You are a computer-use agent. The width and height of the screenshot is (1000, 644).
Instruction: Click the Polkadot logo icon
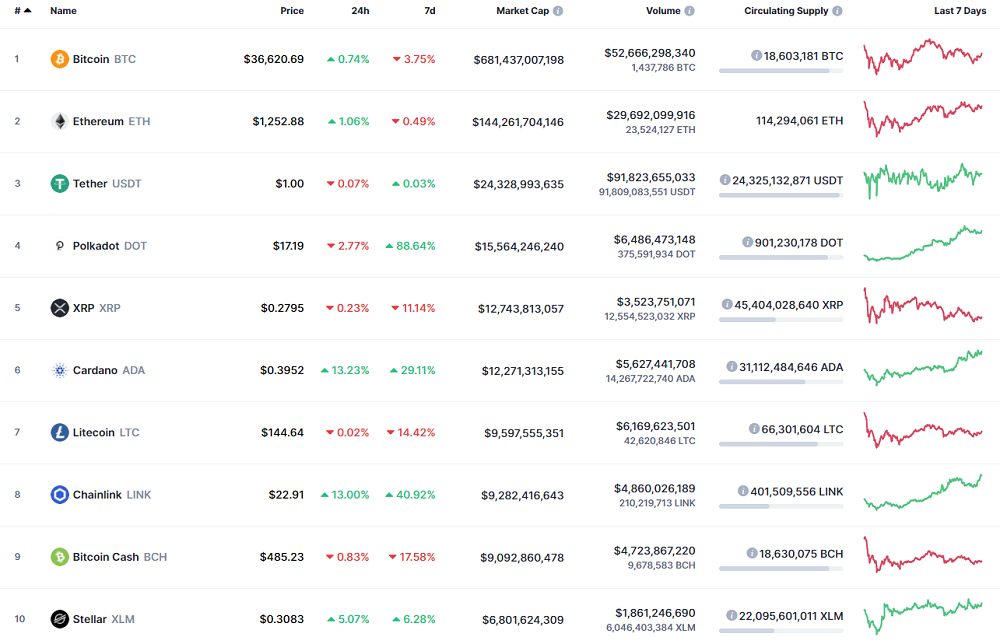pyautogui.click(x=60, y=246)
